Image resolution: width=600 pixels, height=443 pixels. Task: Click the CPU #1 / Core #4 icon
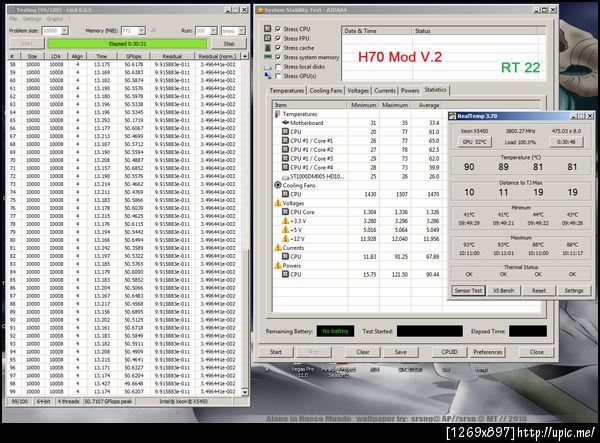point(285,167)
